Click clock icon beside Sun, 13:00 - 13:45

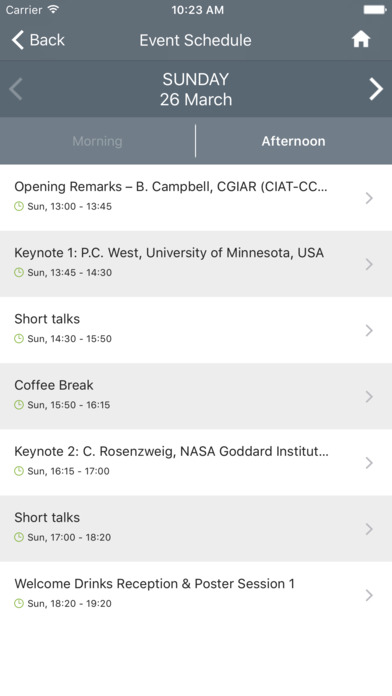19,206
